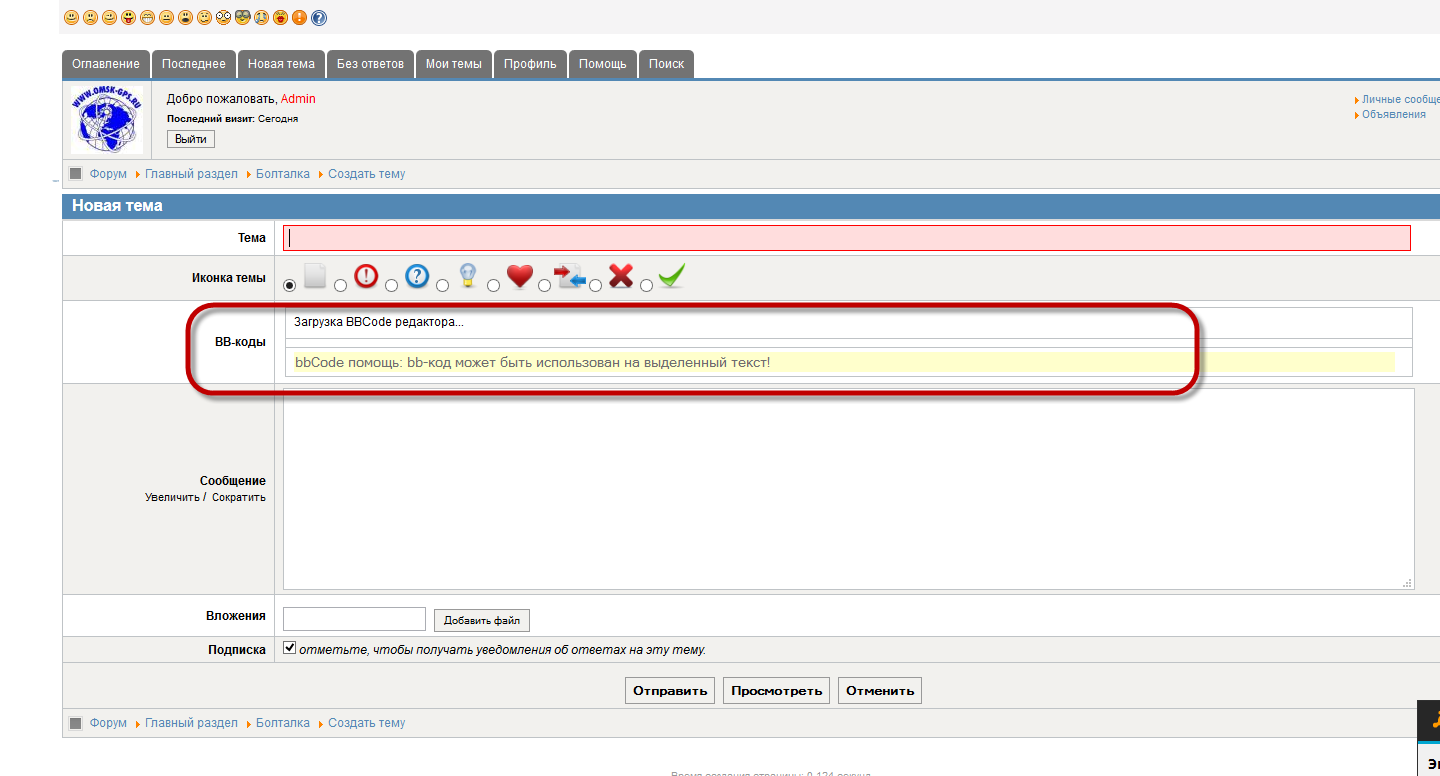This screenshot has height=776, width=1440.
Task: Click the blank page topic icon image
Action: [x=315, y=276]
